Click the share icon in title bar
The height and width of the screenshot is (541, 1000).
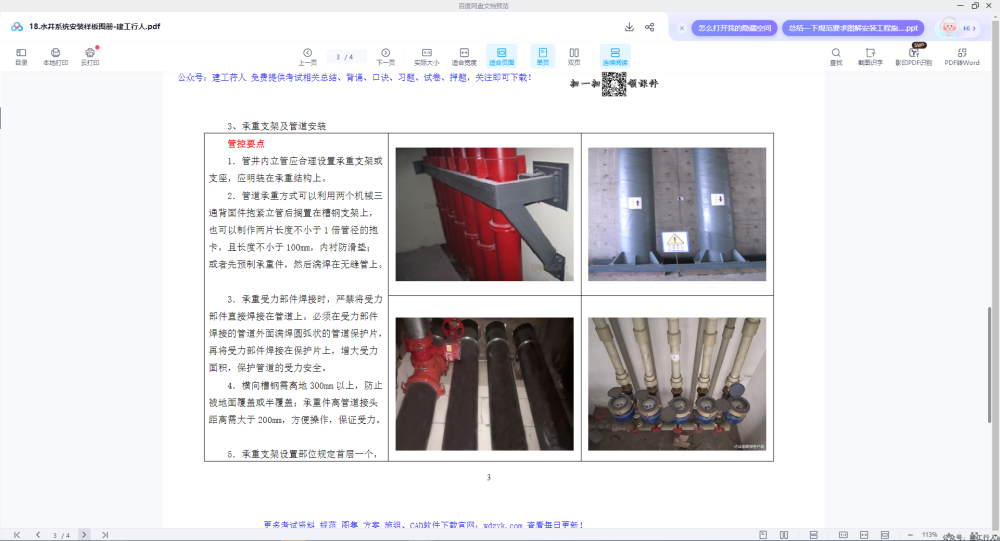tap(649, 27)
